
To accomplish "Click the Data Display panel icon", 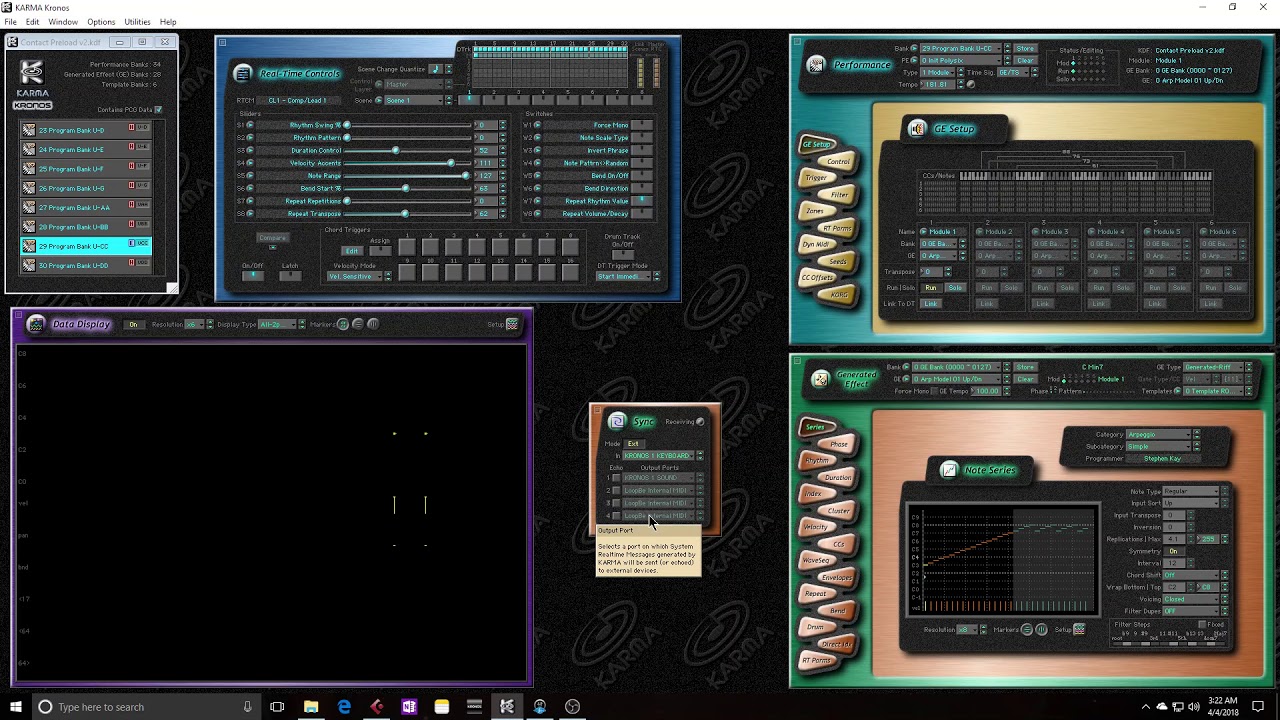I will [x=36, y=324].
